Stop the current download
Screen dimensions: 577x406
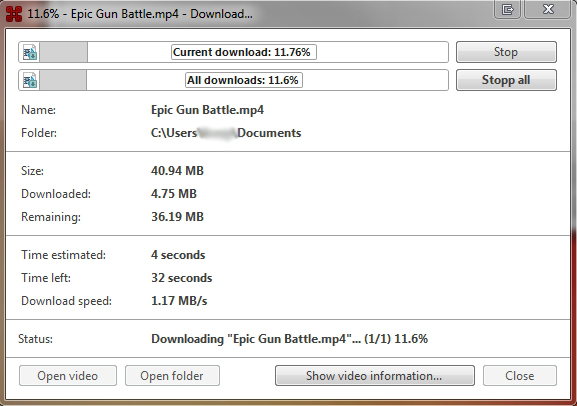[506, 52]
